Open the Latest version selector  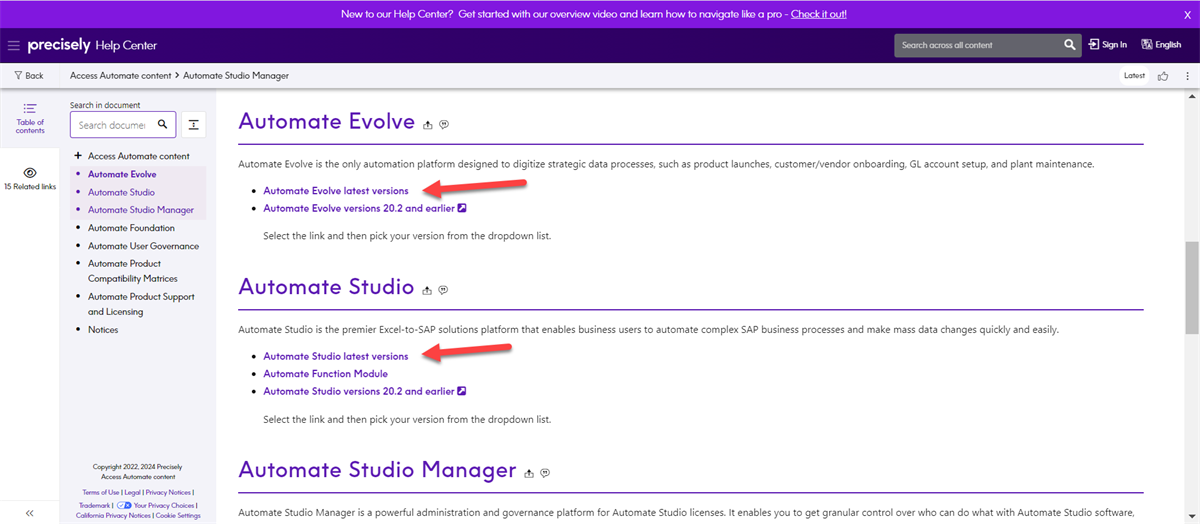[x=1134, y=76]
